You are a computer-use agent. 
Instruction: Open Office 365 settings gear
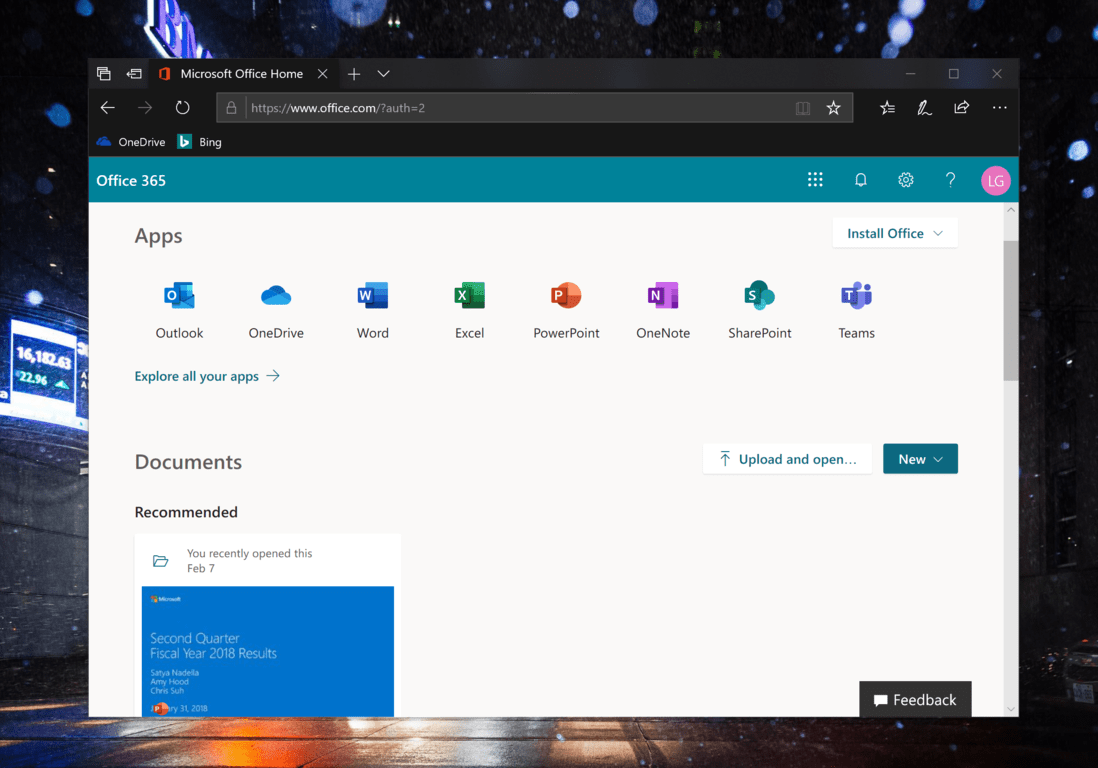pos(905,180)
